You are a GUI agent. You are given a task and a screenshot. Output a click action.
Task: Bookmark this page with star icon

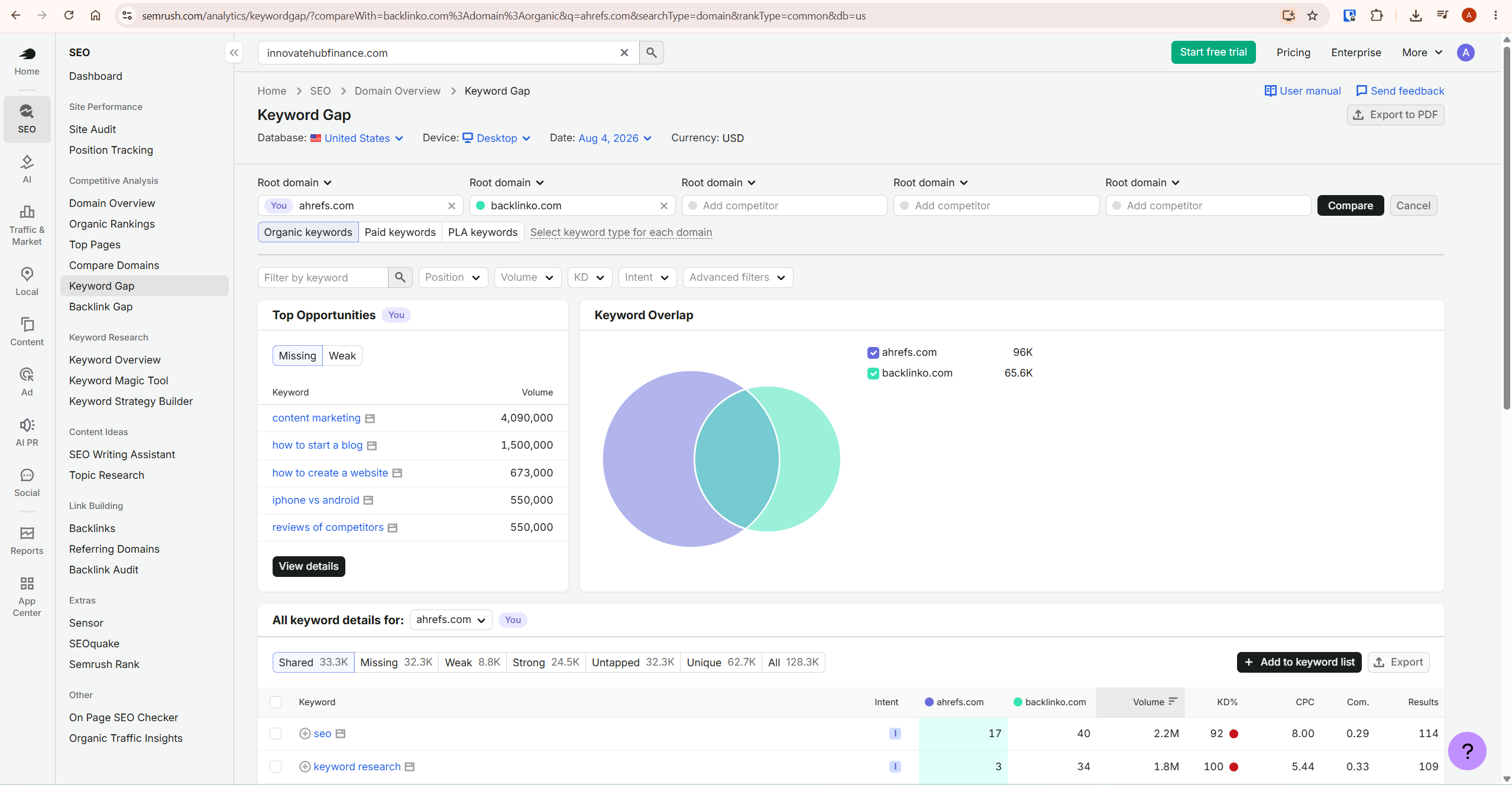point(1312,15)
